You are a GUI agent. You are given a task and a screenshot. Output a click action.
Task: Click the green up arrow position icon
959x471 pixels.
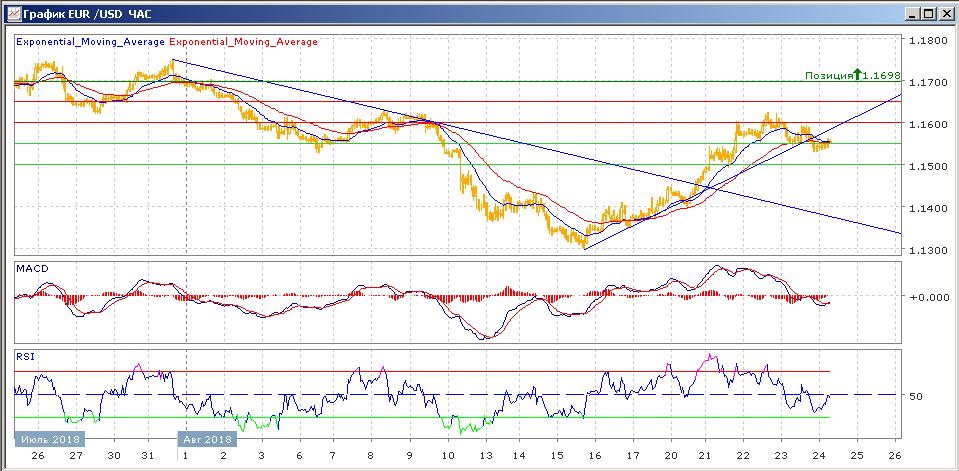pos(857,75)
